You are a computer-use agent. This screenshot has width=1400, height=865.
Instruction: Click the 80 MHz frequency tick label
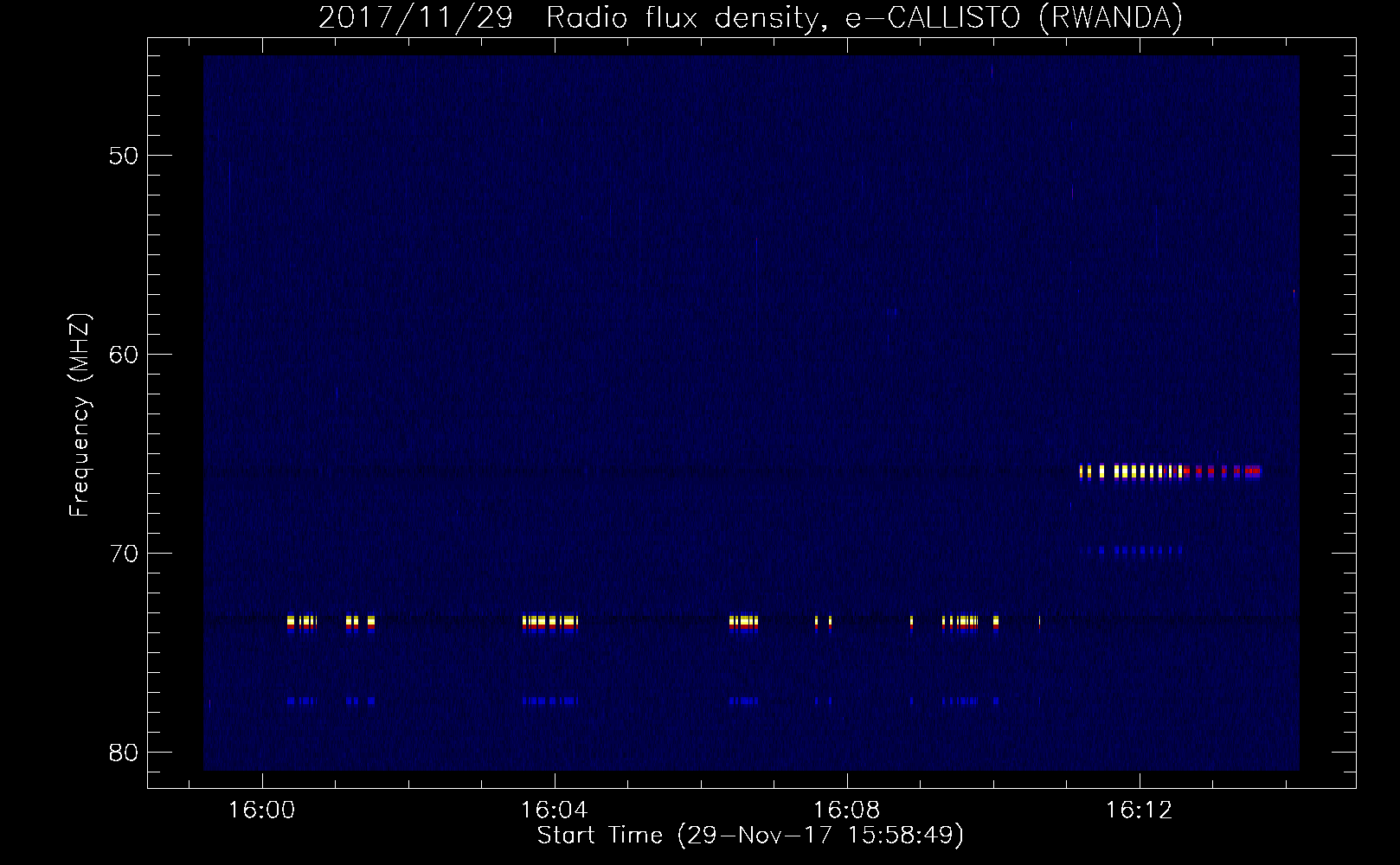pos(124,753)
